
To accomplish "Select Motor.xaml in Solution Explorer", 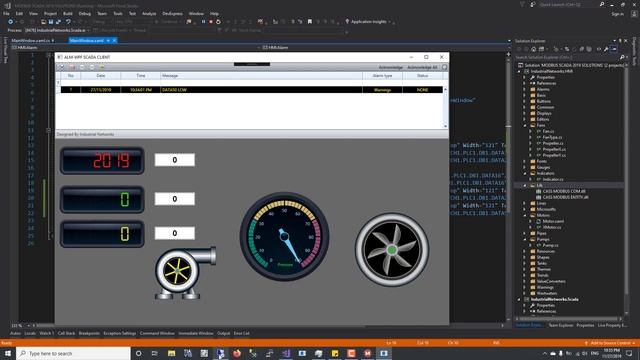I will click(553, 221).
